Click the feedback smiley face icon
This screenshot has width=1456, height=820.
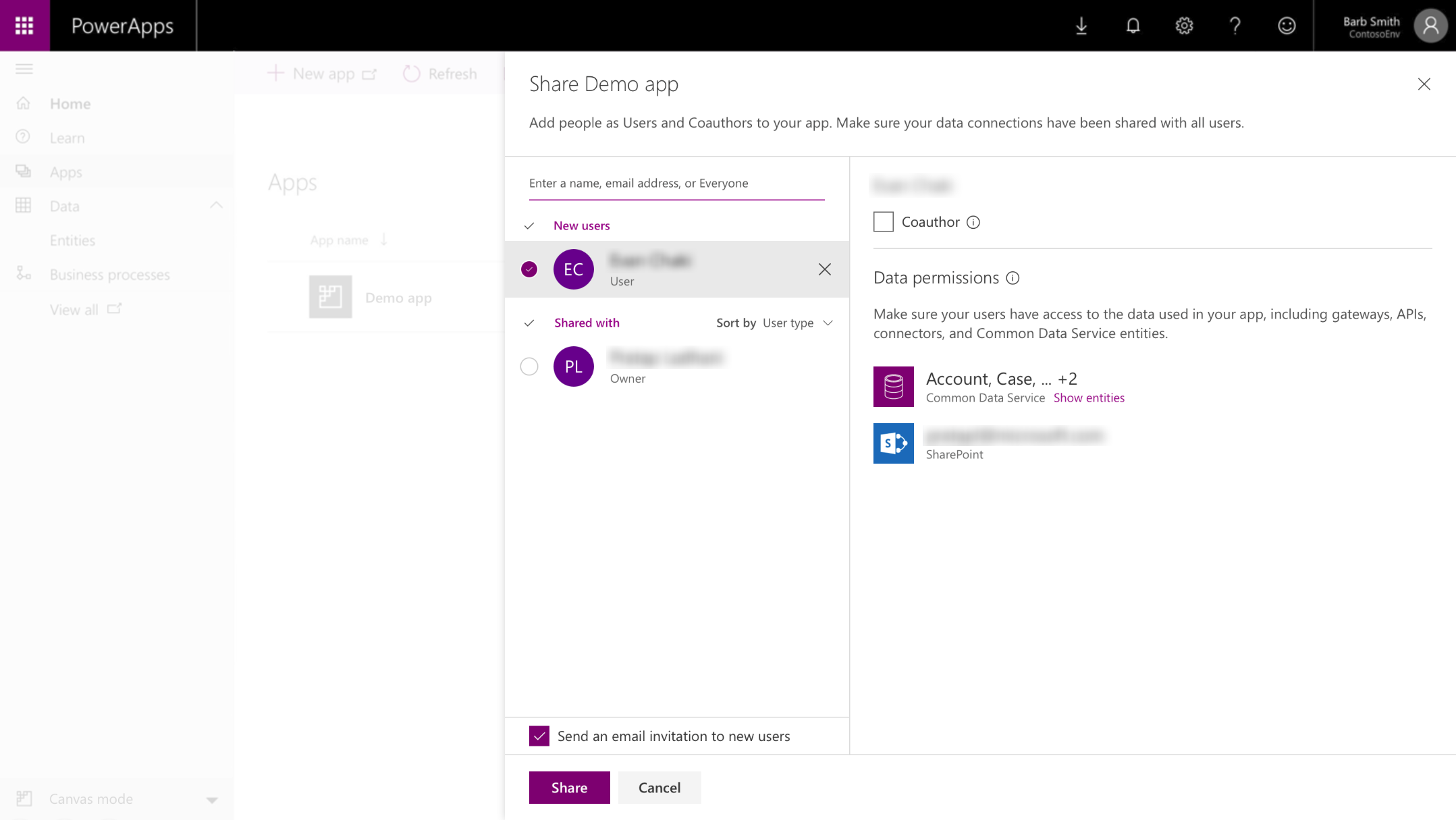[1288, 25]
